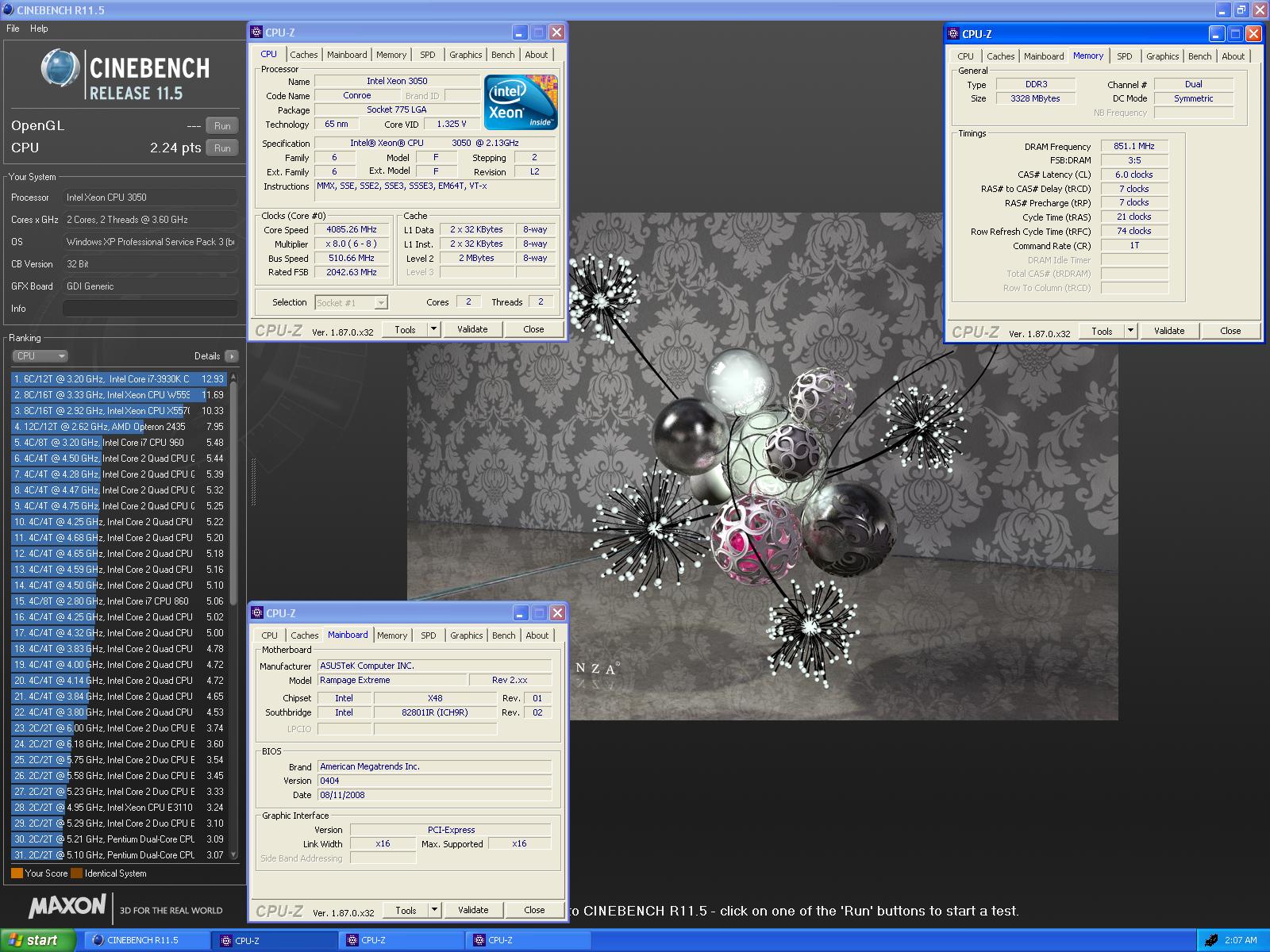Click the DRAM Frequency value 851.1 MHz

(x=1134, y=146)
